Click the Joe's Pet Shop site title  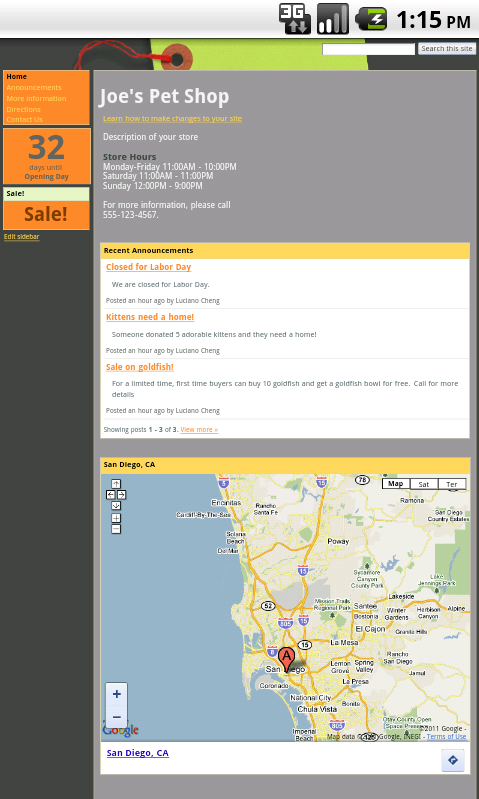tap(164, 96)
